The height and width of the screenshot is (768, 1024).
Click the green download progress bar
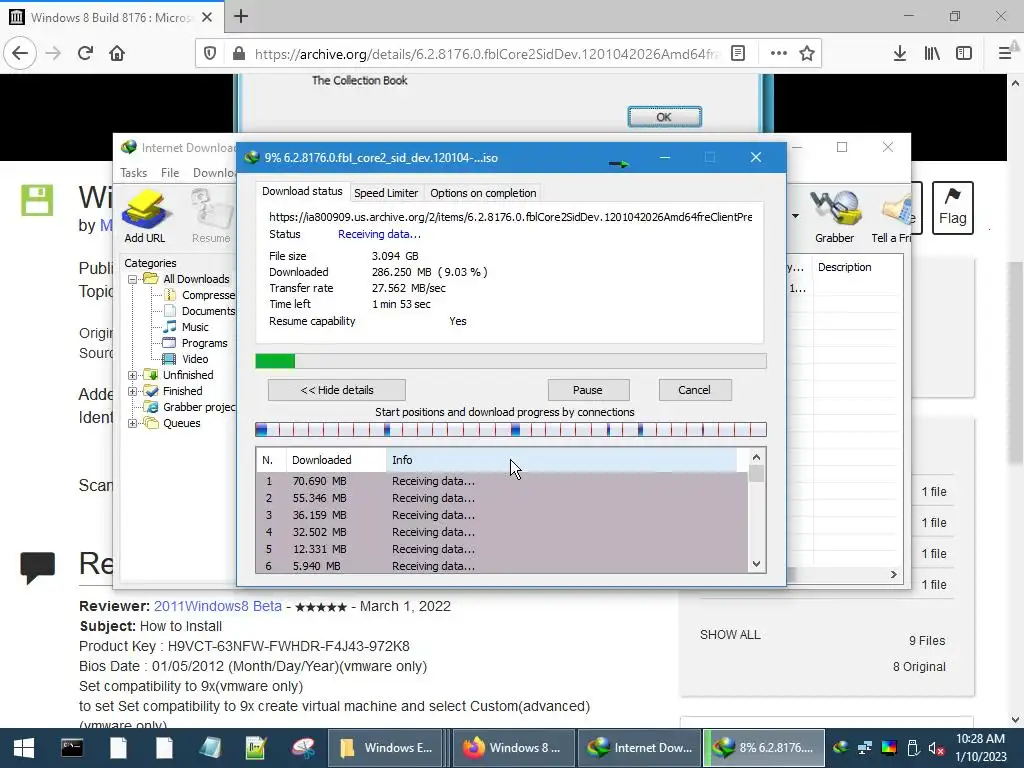(x=511, y=361)
